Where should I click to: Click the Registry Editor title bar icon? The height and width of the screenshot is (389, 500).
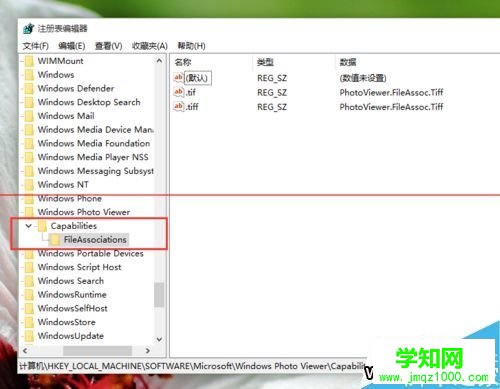[x=29, y=28]
